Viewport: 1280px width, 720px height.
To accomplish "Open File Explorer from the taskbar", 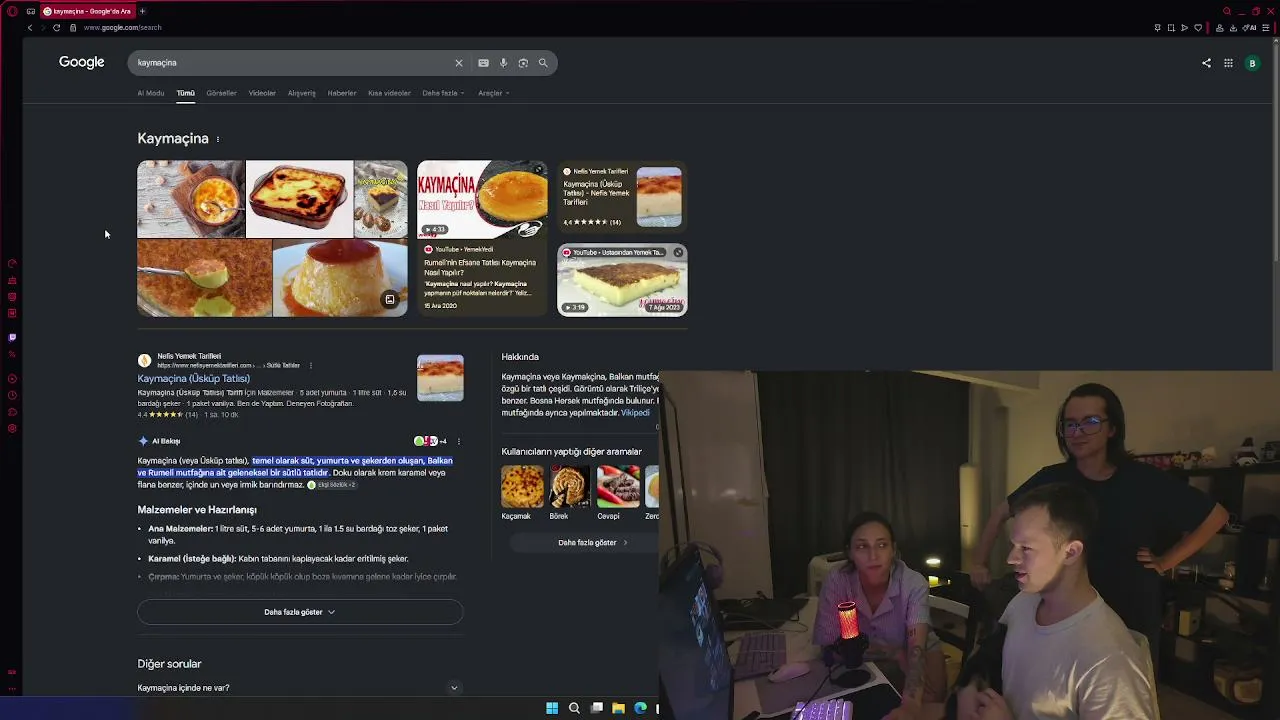I will 618,708.
